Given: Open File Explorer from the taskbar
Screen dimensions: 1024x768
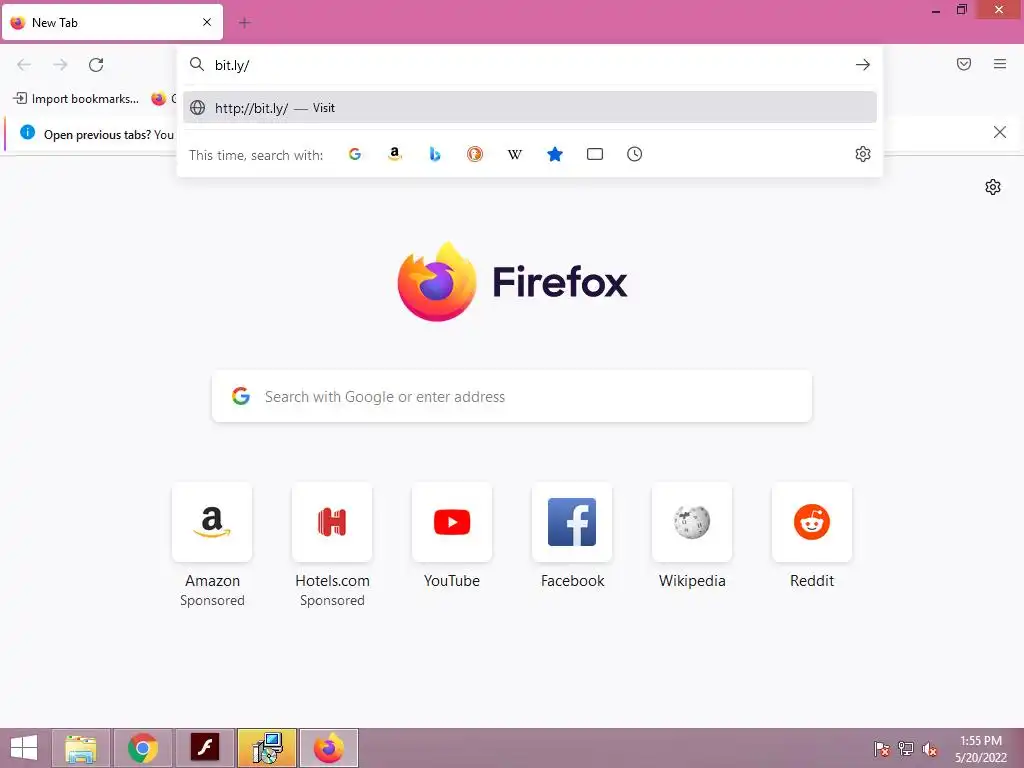Looking at the screenshot, I should pos(81,748).
